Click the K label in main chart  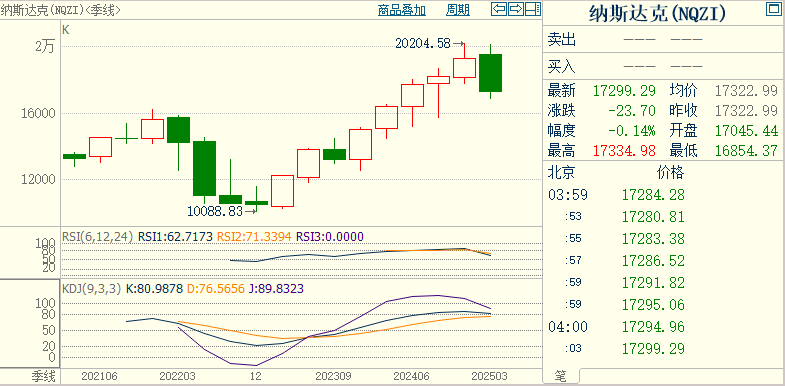pos(66,30)
